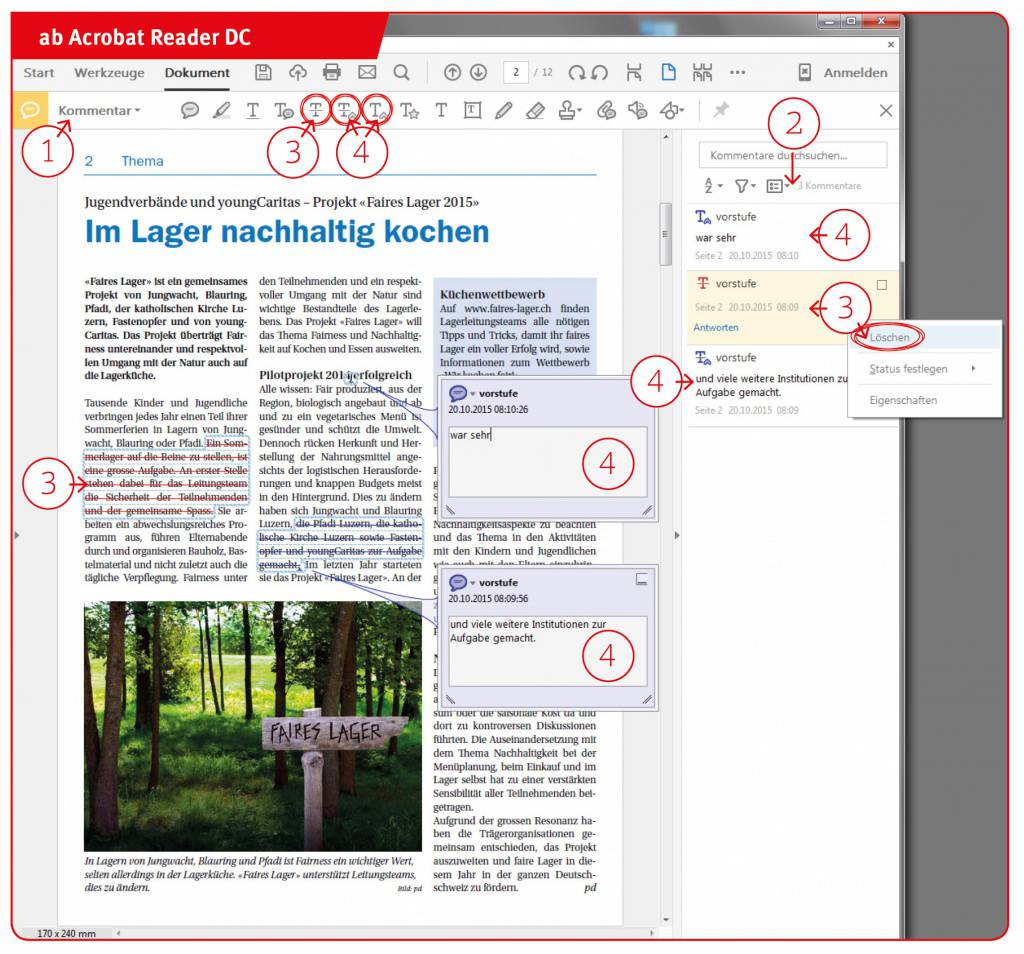Image resolution: width=1024 pixels, height=954 pixels.
Task: Click the upload to cloud icon
Action: tap(298, 72)
